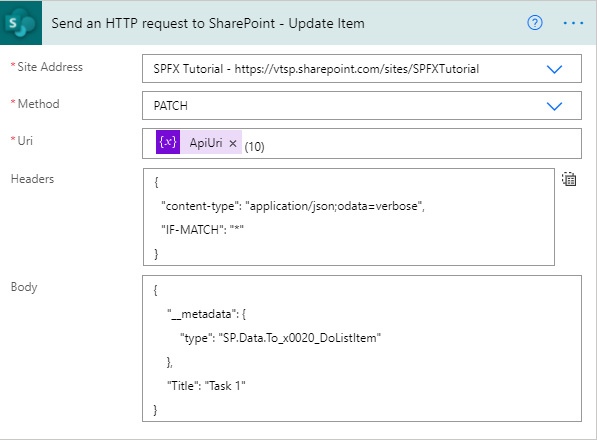Viewport: 597px width, 440px height.
Task: Click the SP.Data.To_x0020_DoListItem type line
Action: click(280, 338)
